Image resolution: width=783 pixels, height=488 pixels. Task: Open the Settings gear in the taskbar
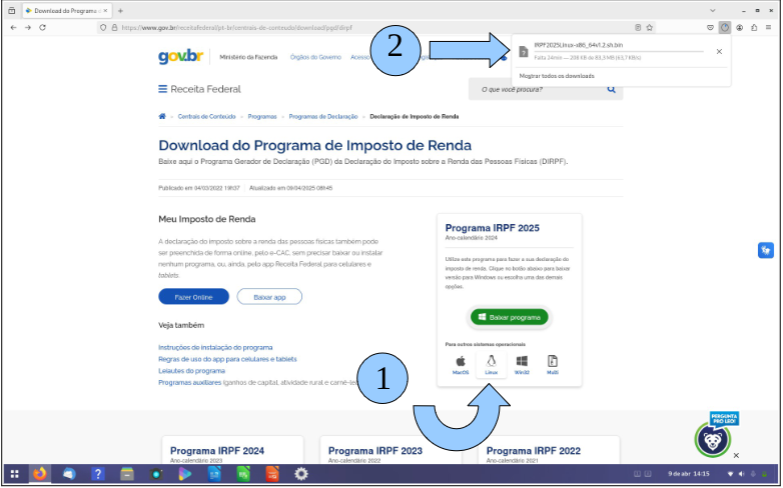[301, 474]
